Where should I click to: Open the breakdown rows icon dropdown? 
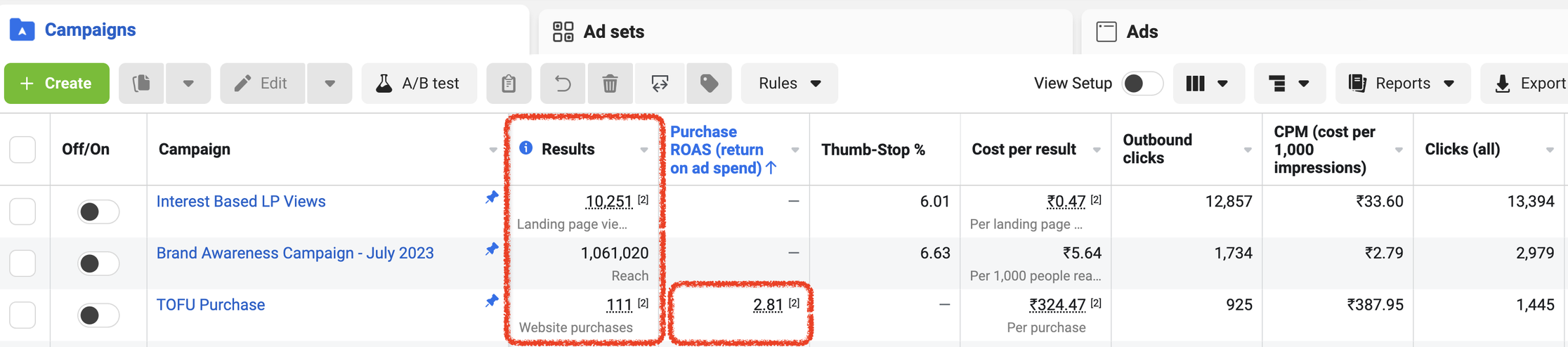[x=1289, y=84]
